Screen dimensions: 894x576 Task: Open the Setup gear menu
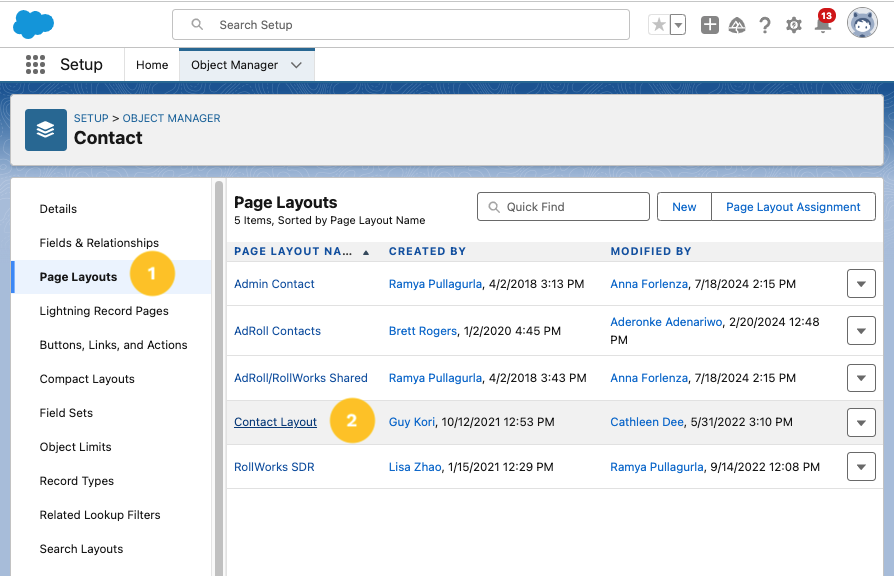794,25
